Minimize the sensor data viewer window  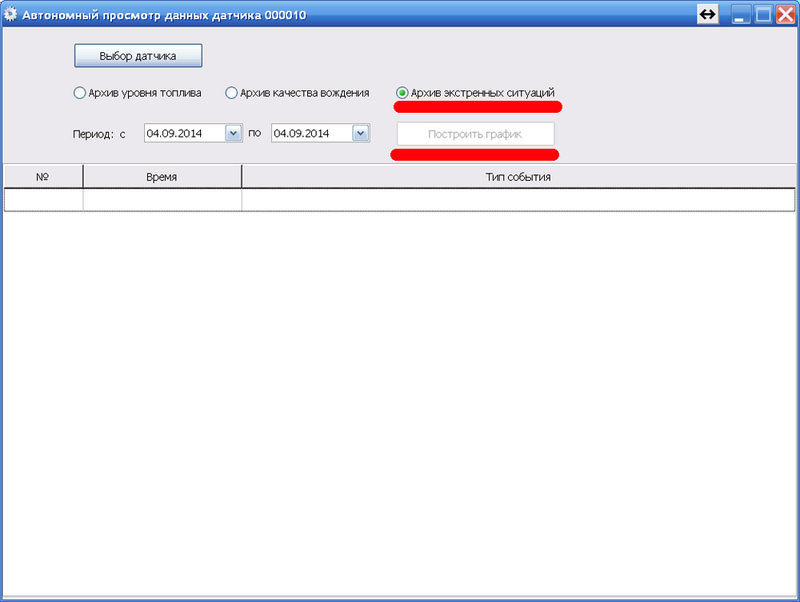click(740, 14)
